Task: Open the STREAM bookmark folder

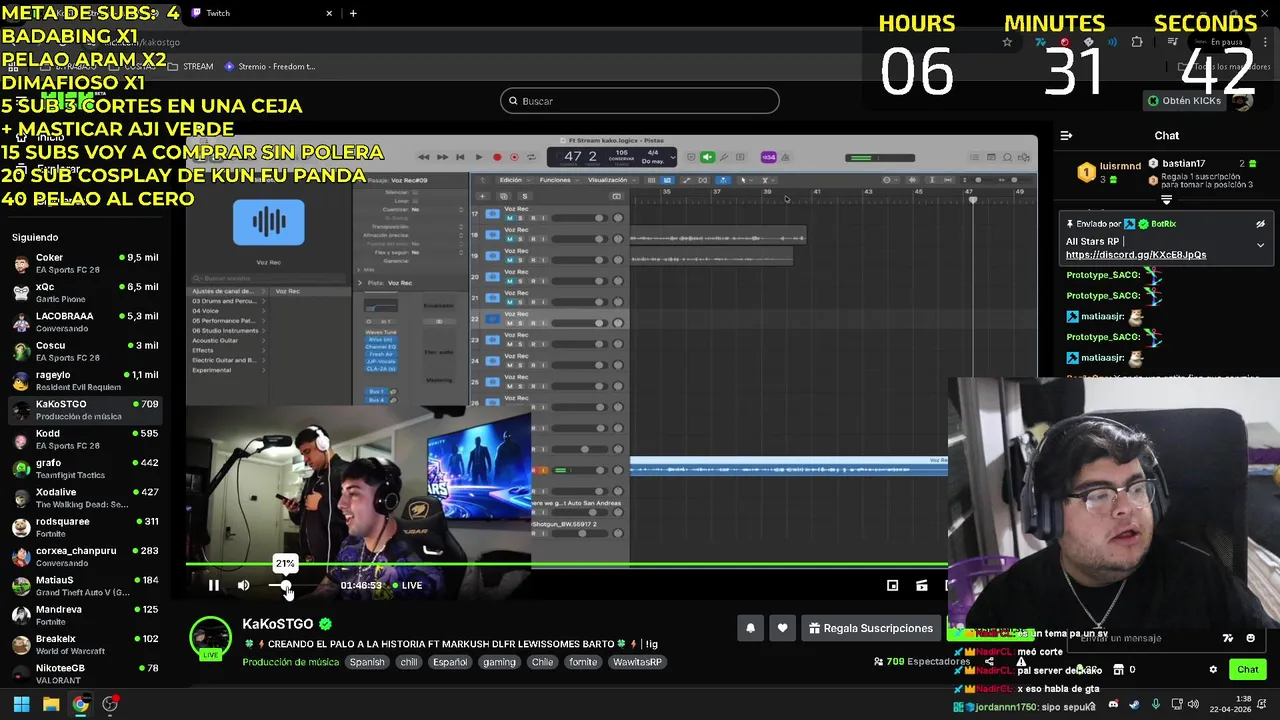Action: tap(190, 67)
